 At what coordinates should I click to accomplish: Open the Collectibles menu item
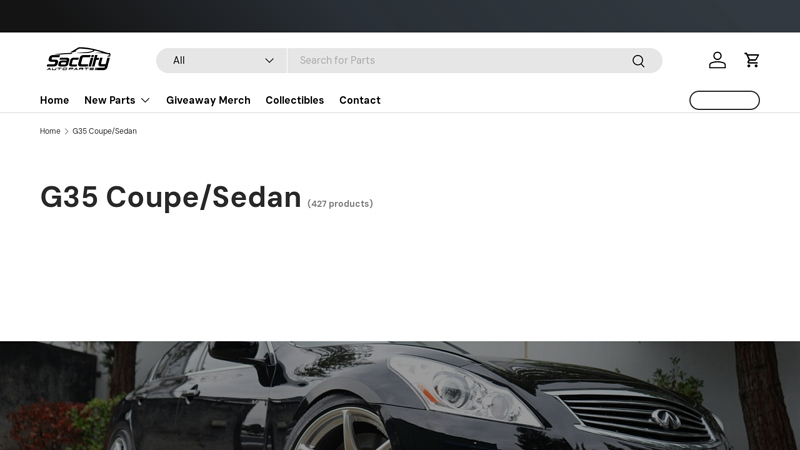pos(294,101)
